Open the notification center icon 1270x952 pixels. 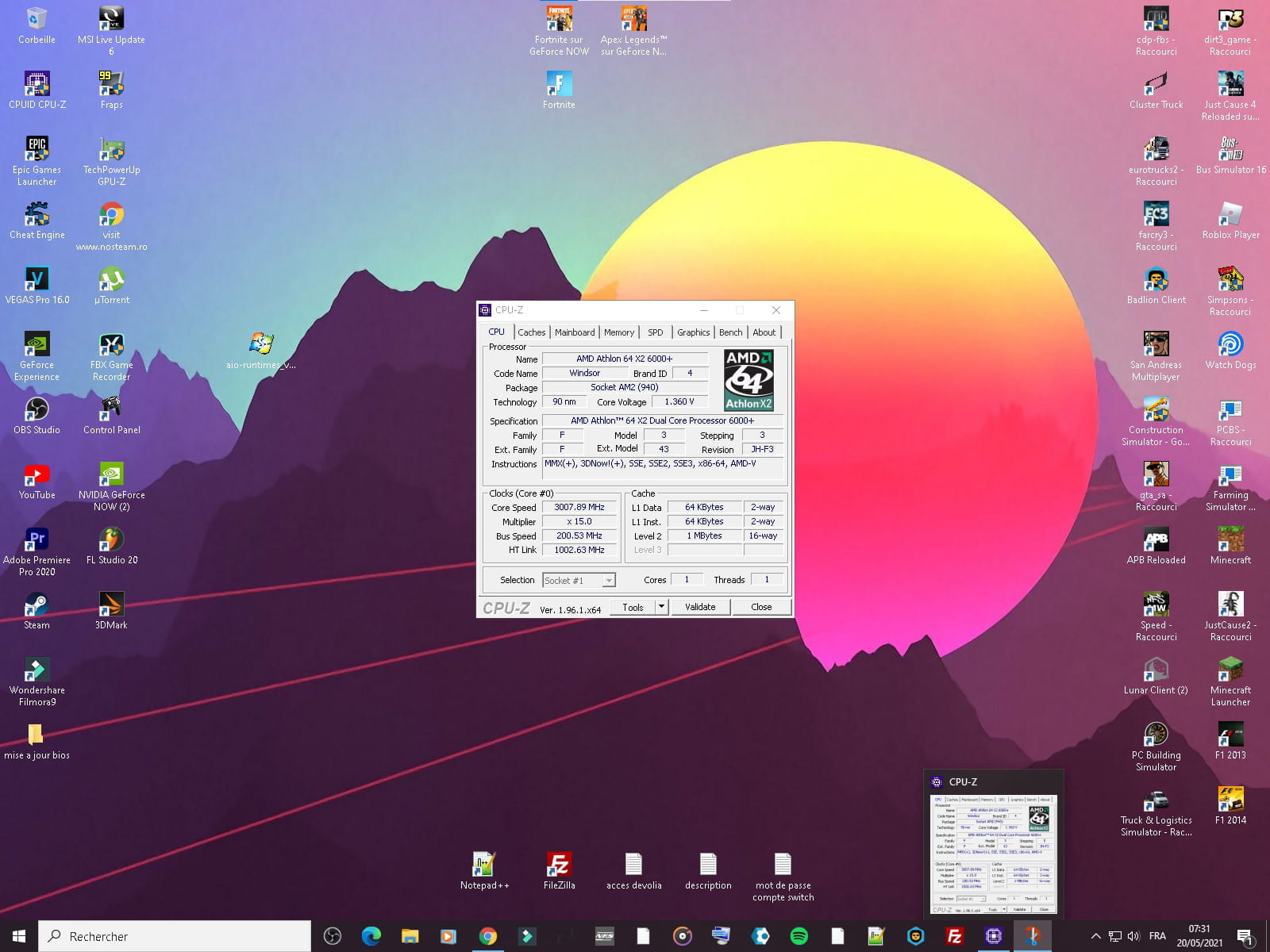tap(1245, 937)
